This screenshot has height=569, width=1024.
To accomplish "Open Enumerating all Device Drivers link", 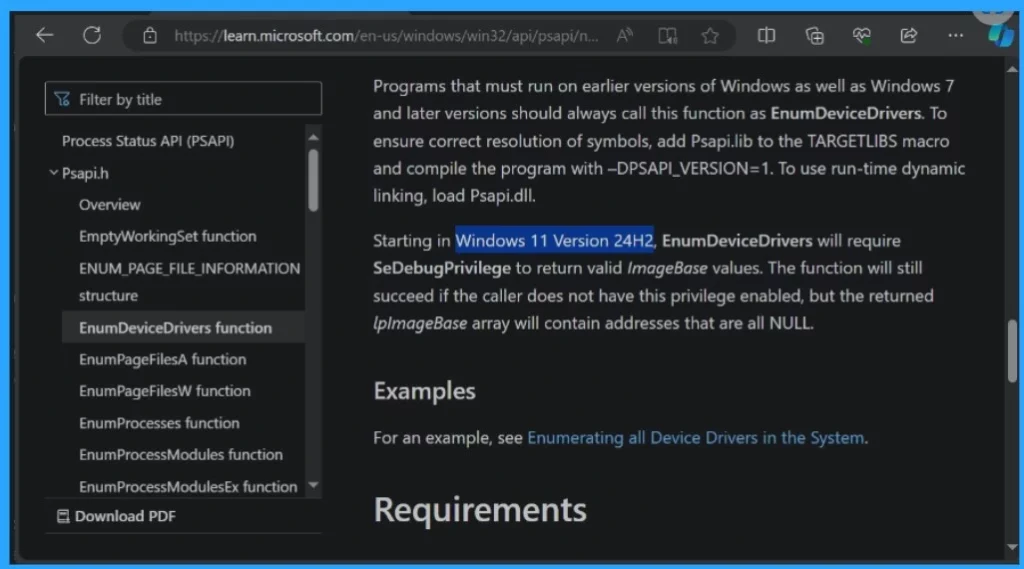I will [x=696, y=437].
